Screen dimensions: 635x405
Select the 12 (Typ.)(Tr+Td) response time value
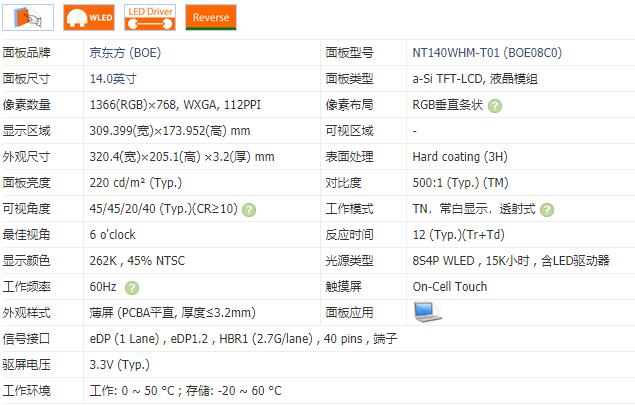click(458, 234)
